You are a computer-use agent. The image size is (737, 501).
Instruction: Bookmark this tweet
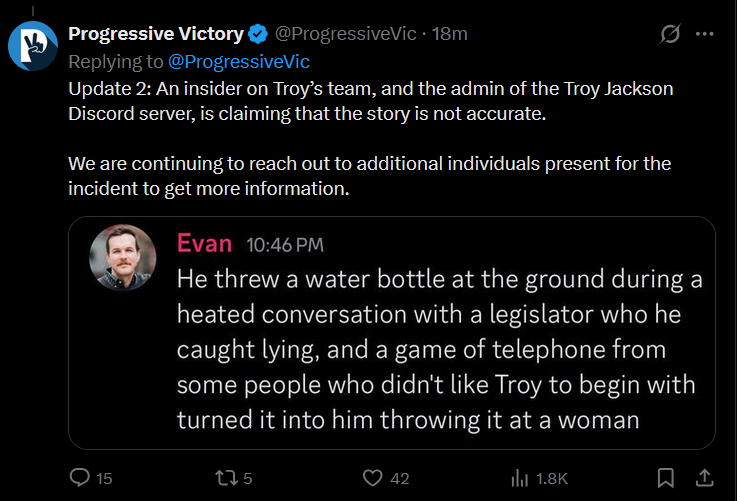click(666, 478)
